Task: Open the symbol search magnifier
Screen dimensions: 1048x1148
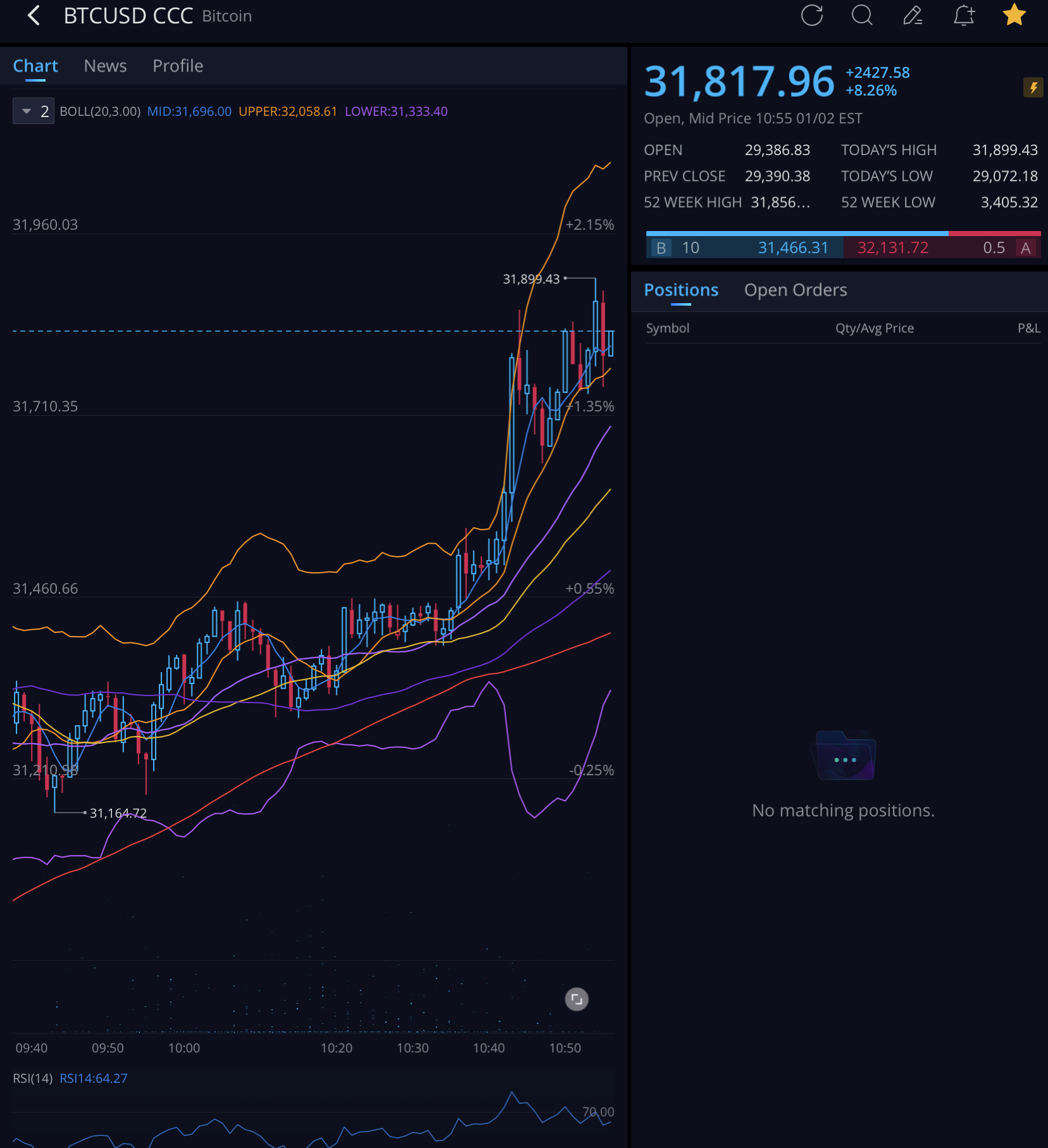Action: point(861,16)
